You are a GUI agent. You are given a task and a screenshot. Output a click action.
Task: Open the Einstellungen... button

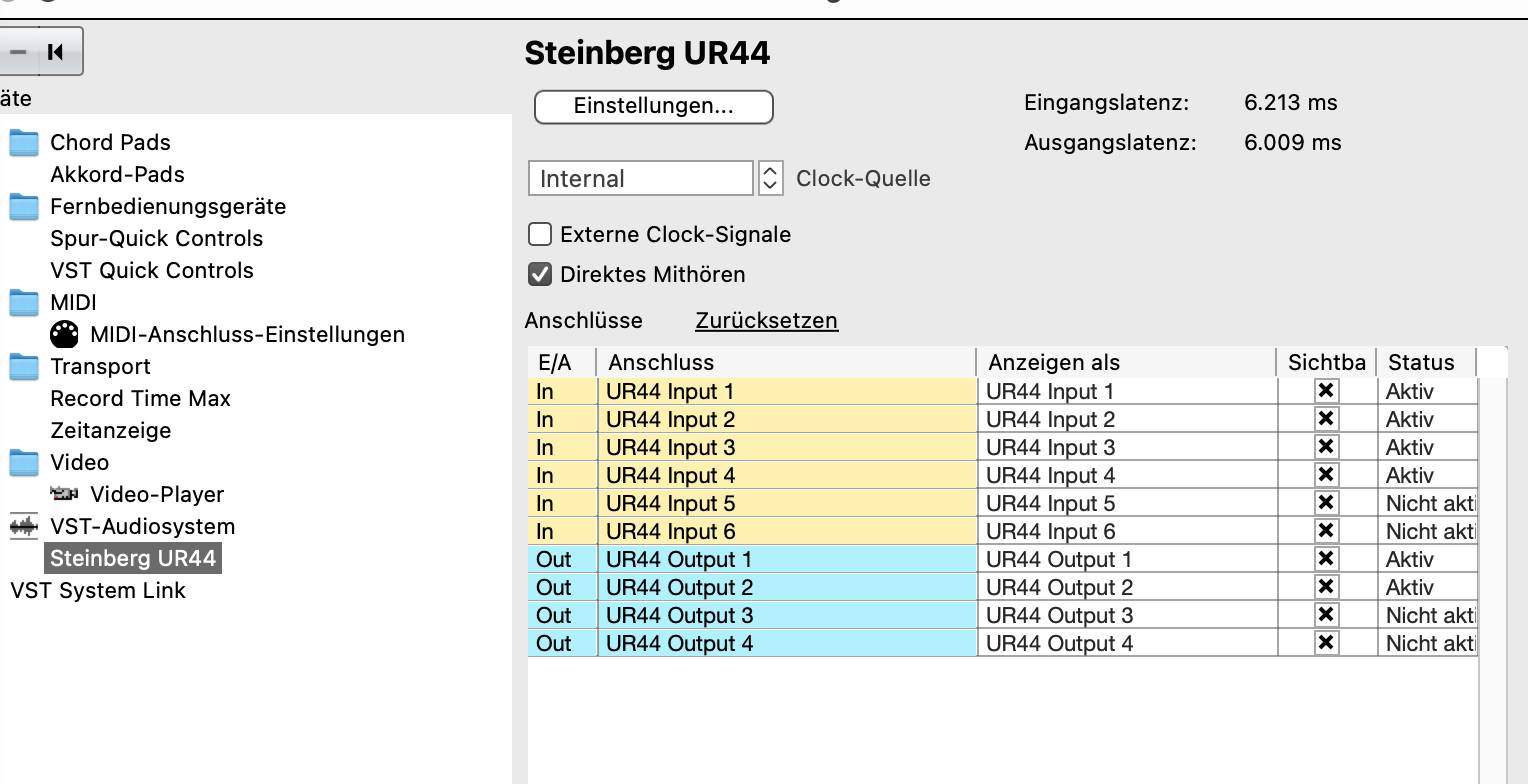[x=653, y=107]
